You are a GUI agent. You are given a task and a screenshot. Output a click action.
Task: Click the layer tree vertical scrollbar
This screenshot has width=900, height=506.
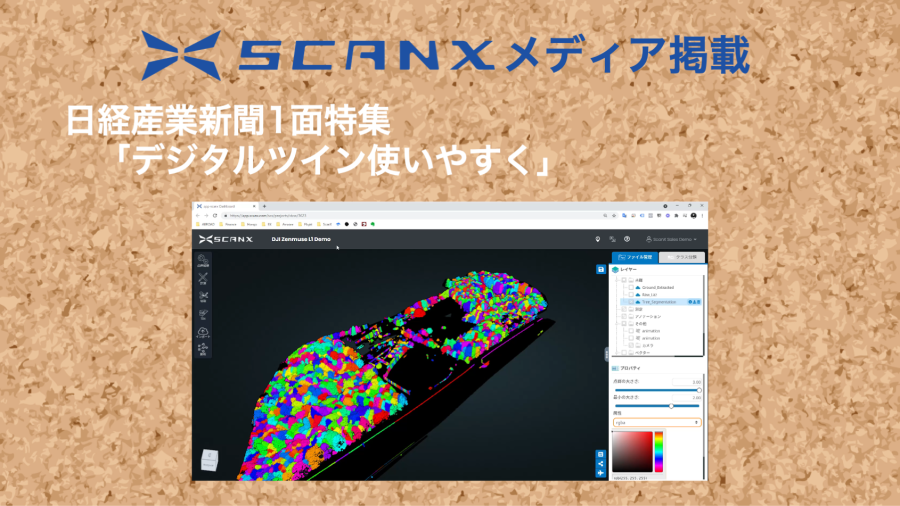pos(703,316)
